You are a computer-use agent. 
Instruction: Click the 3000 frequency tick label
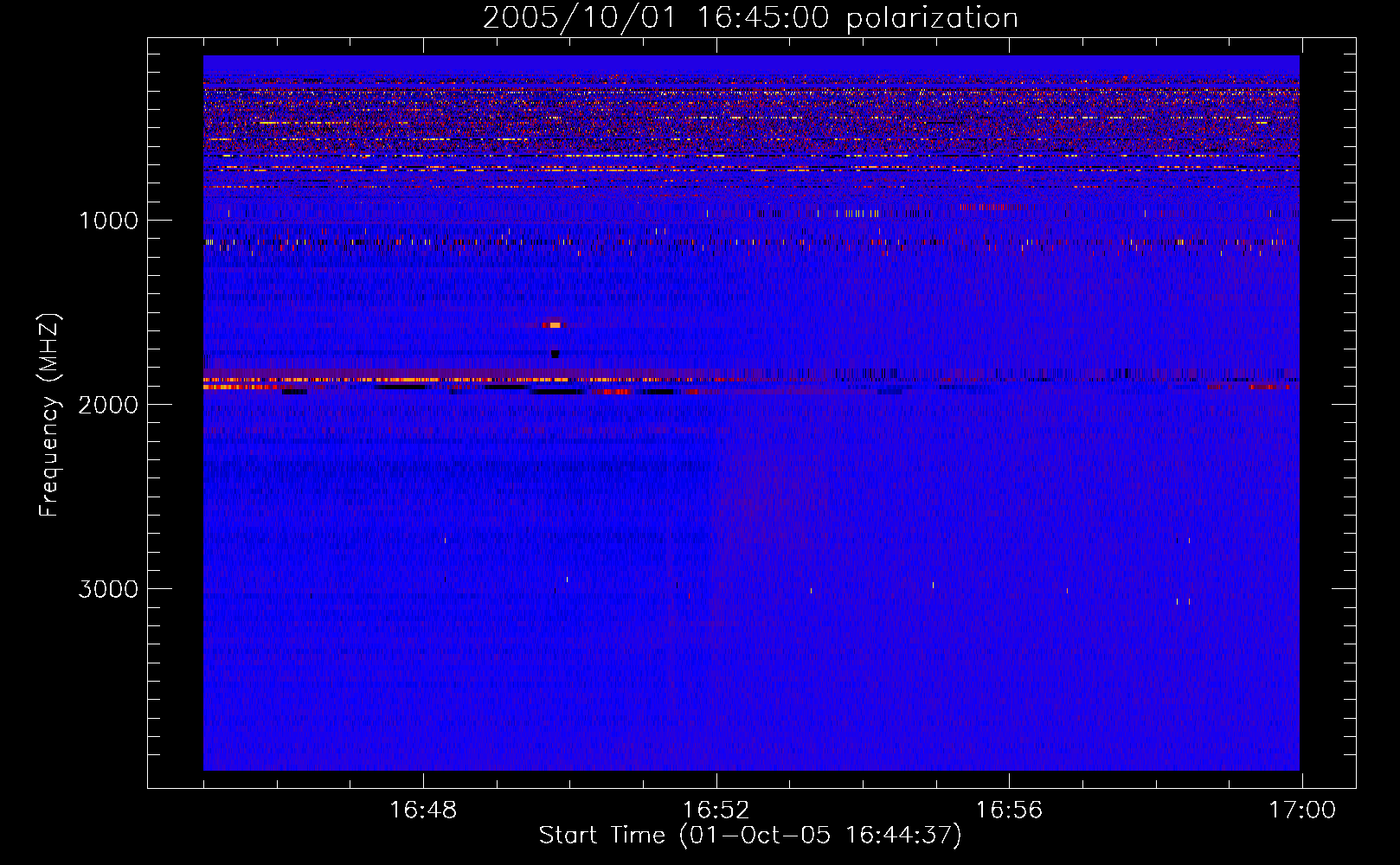108,589
